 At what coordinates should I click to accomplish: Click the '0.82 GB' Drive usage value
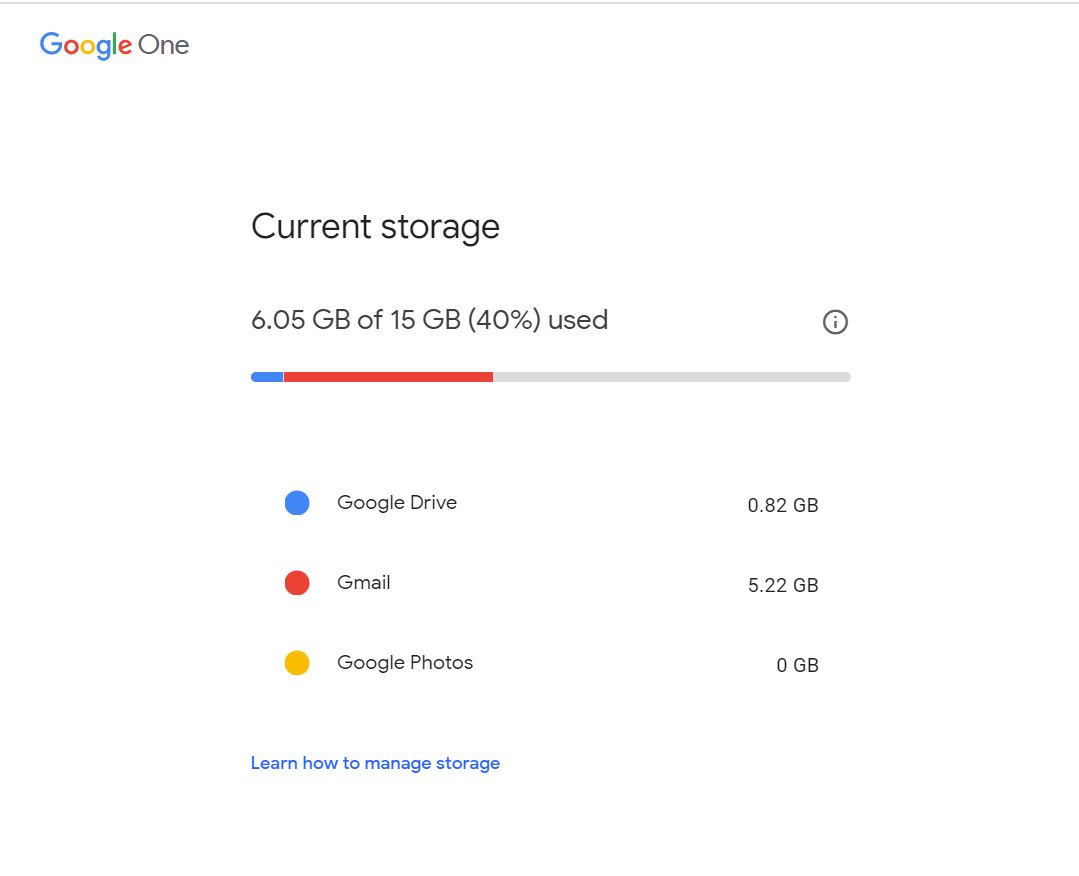tap(783, 505)
